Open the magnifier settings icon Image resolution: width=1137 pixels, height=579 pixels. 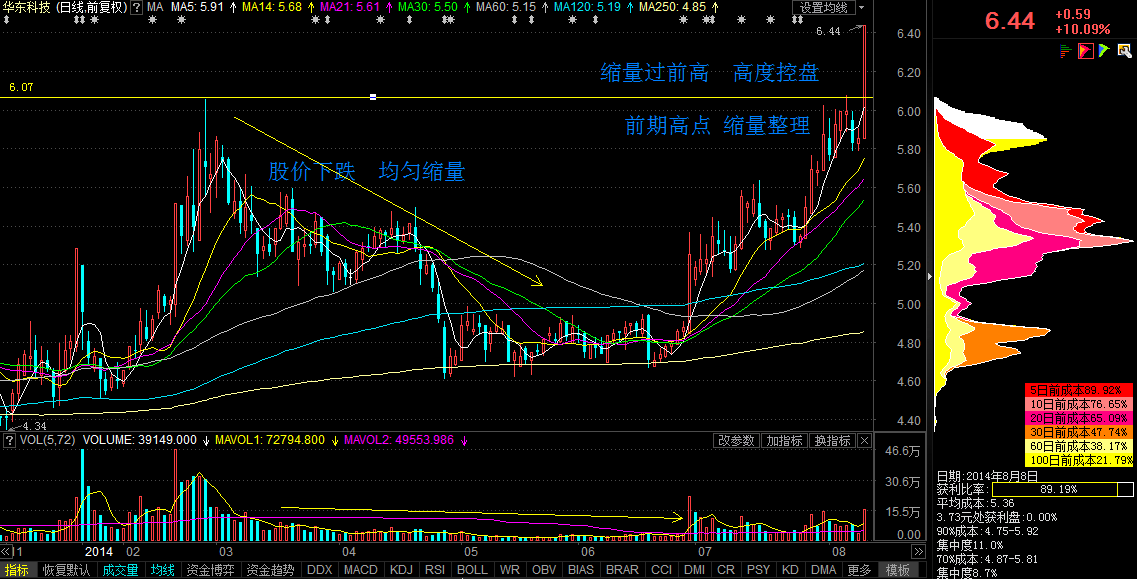[1123, 51]
